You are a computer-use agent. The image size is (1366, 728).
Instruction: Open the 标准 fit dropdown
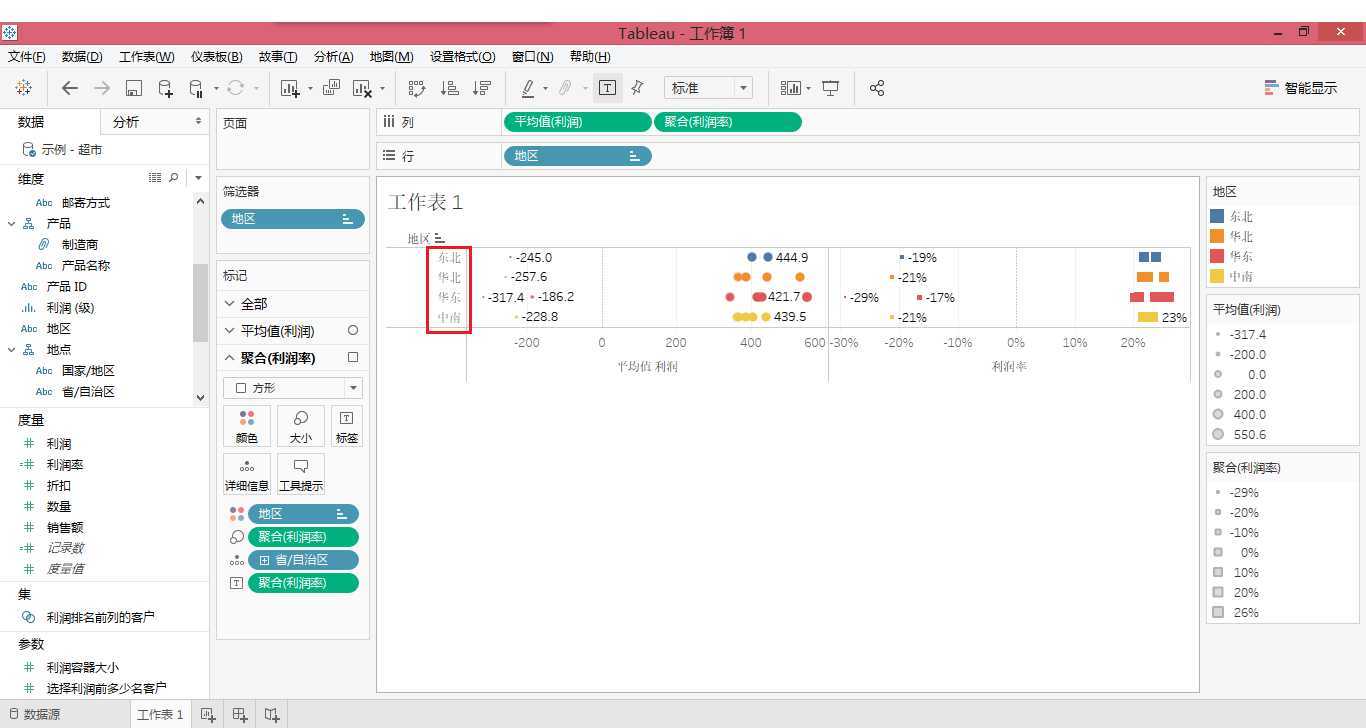[707, 88]
